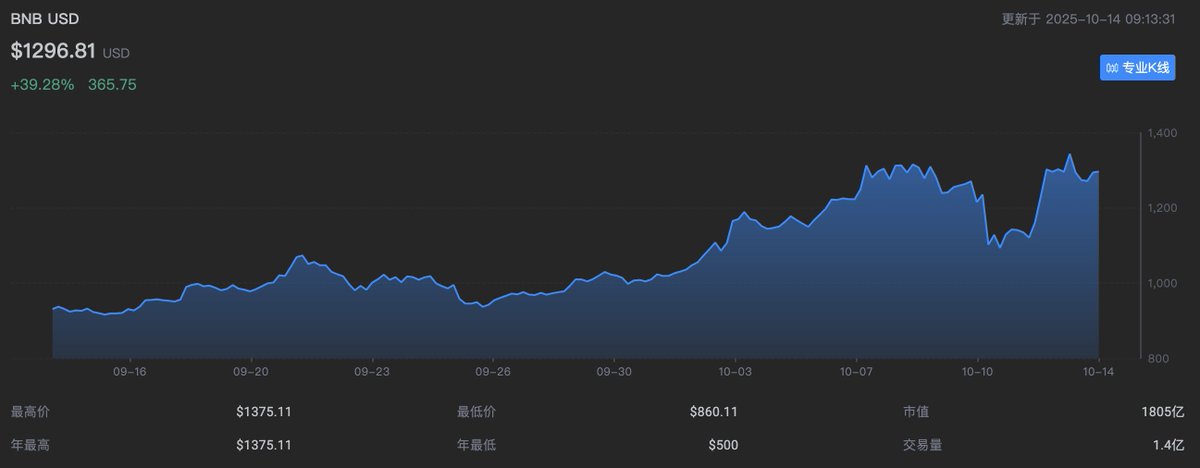Click the +39.28% change percentage
This screenshot has width=1200, height=468.
tap(42, 85)
